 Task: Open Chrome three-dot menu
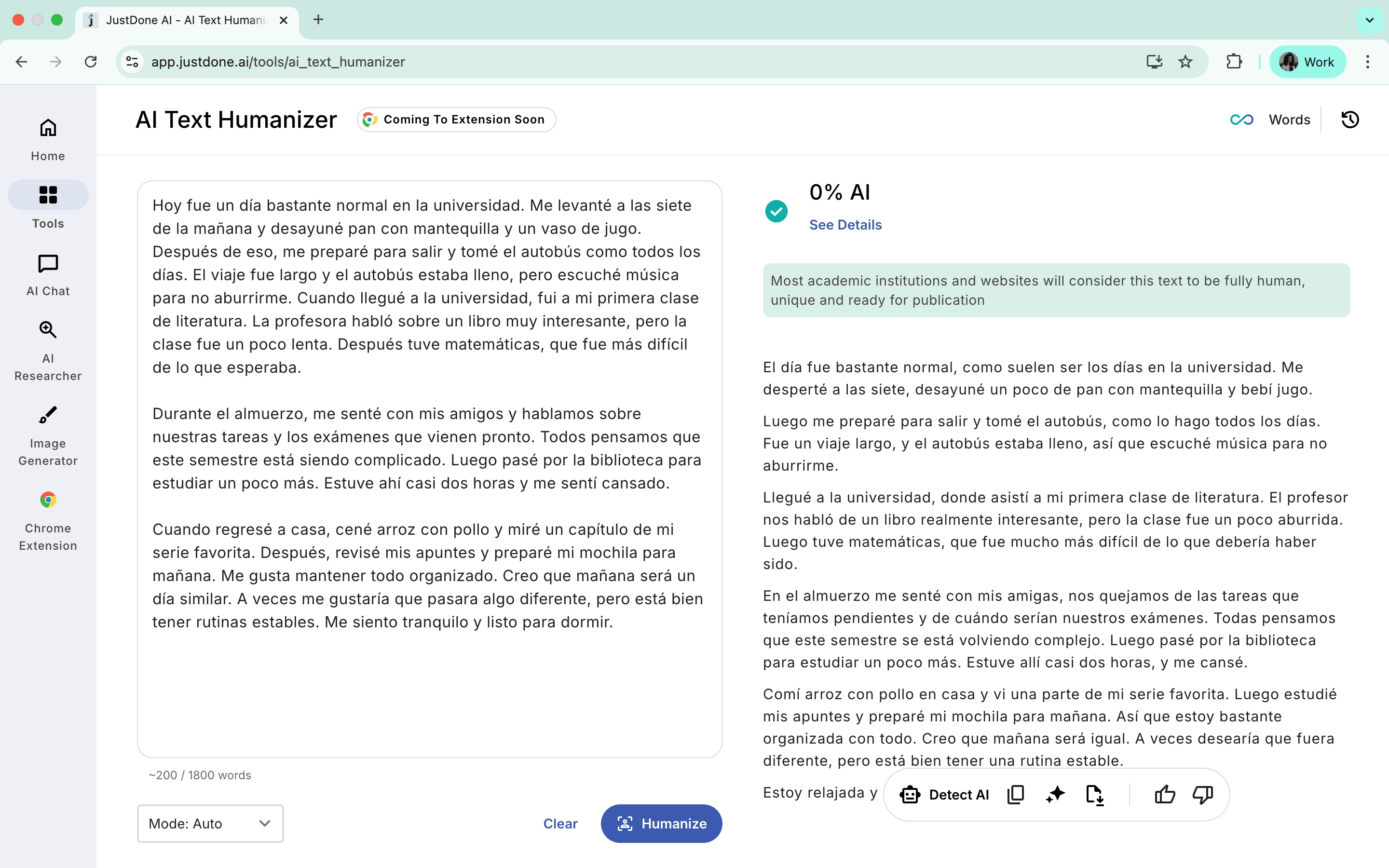pyautogui.click(x=1368, y=61)
